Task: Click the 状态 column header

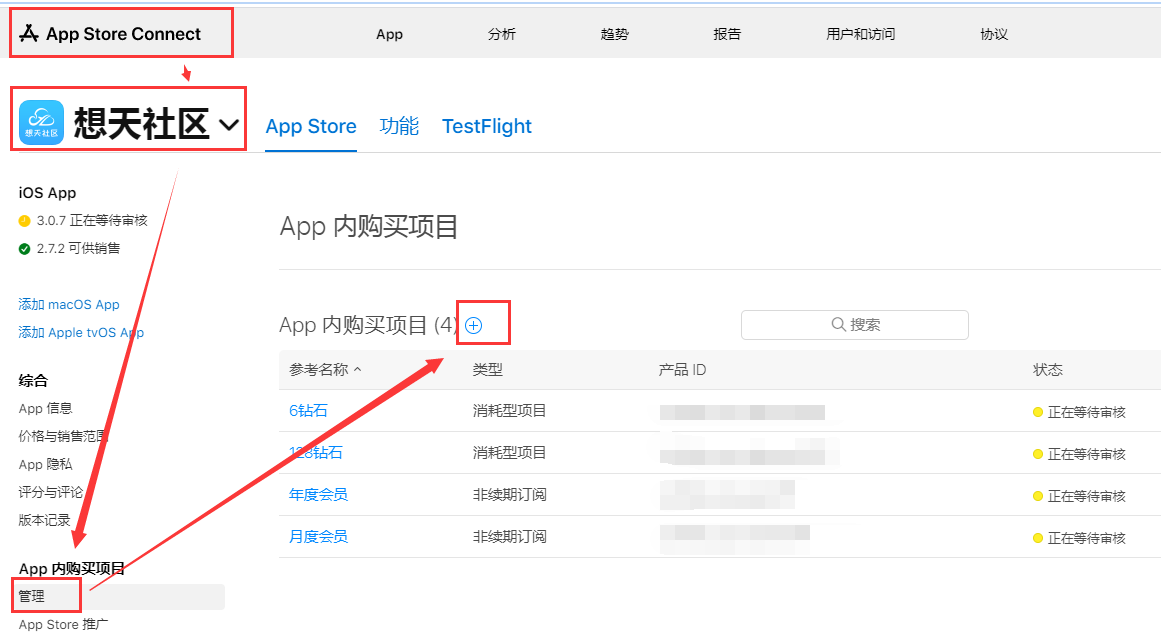Action: coord(1048,369)
